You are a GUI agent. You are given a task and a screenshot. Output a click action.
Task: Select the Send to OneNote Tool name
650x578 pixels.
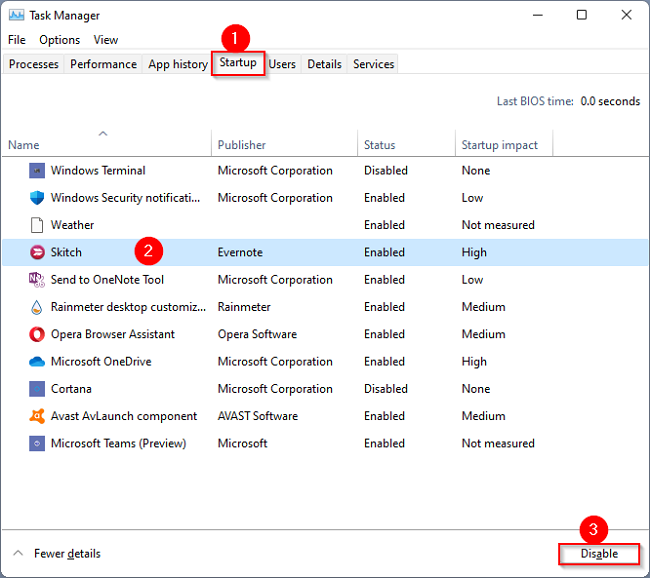[107, 280]
